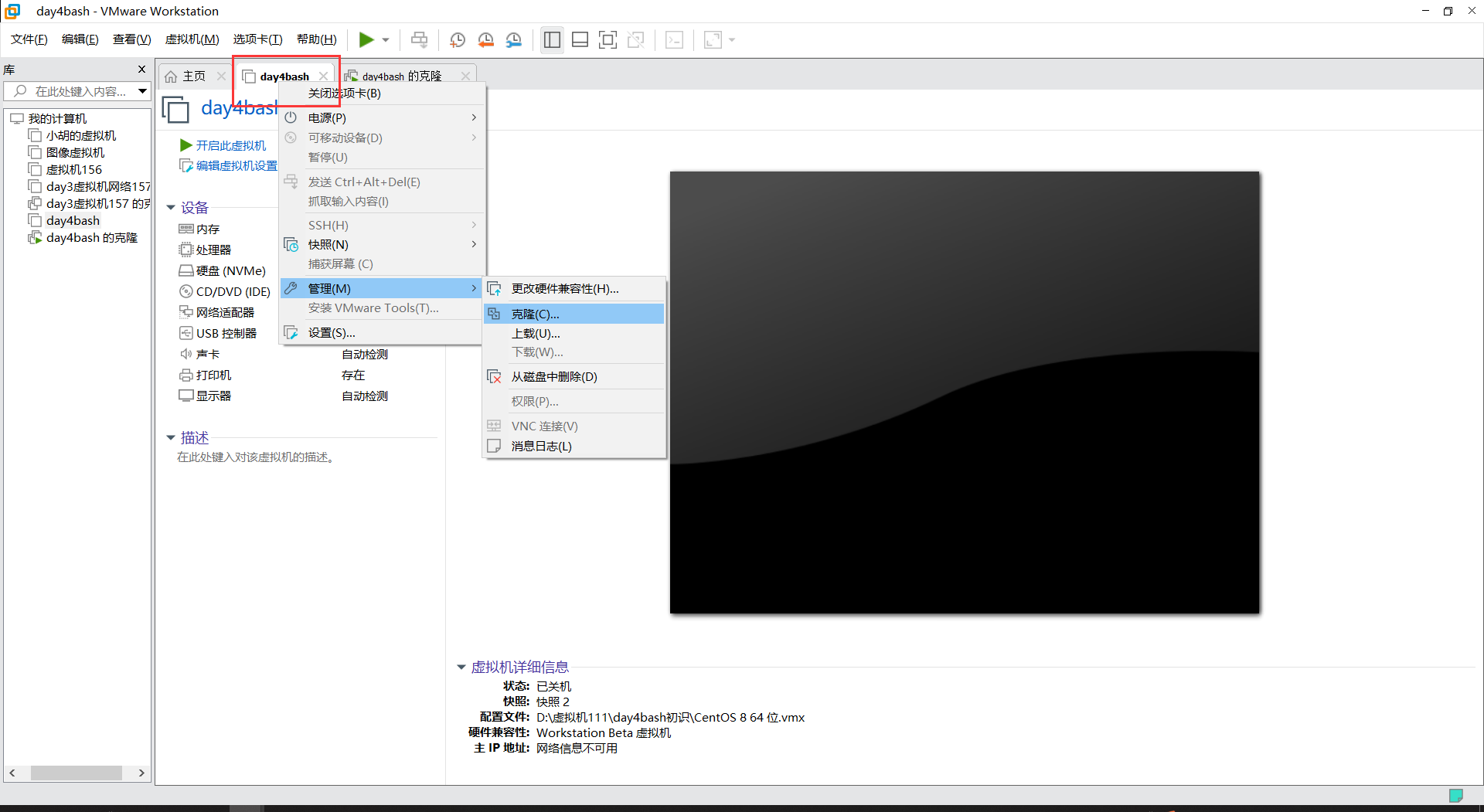Select 小胡的虚拟机 in the library tree
1484x812 pixels.
click(x=80, y=135)
